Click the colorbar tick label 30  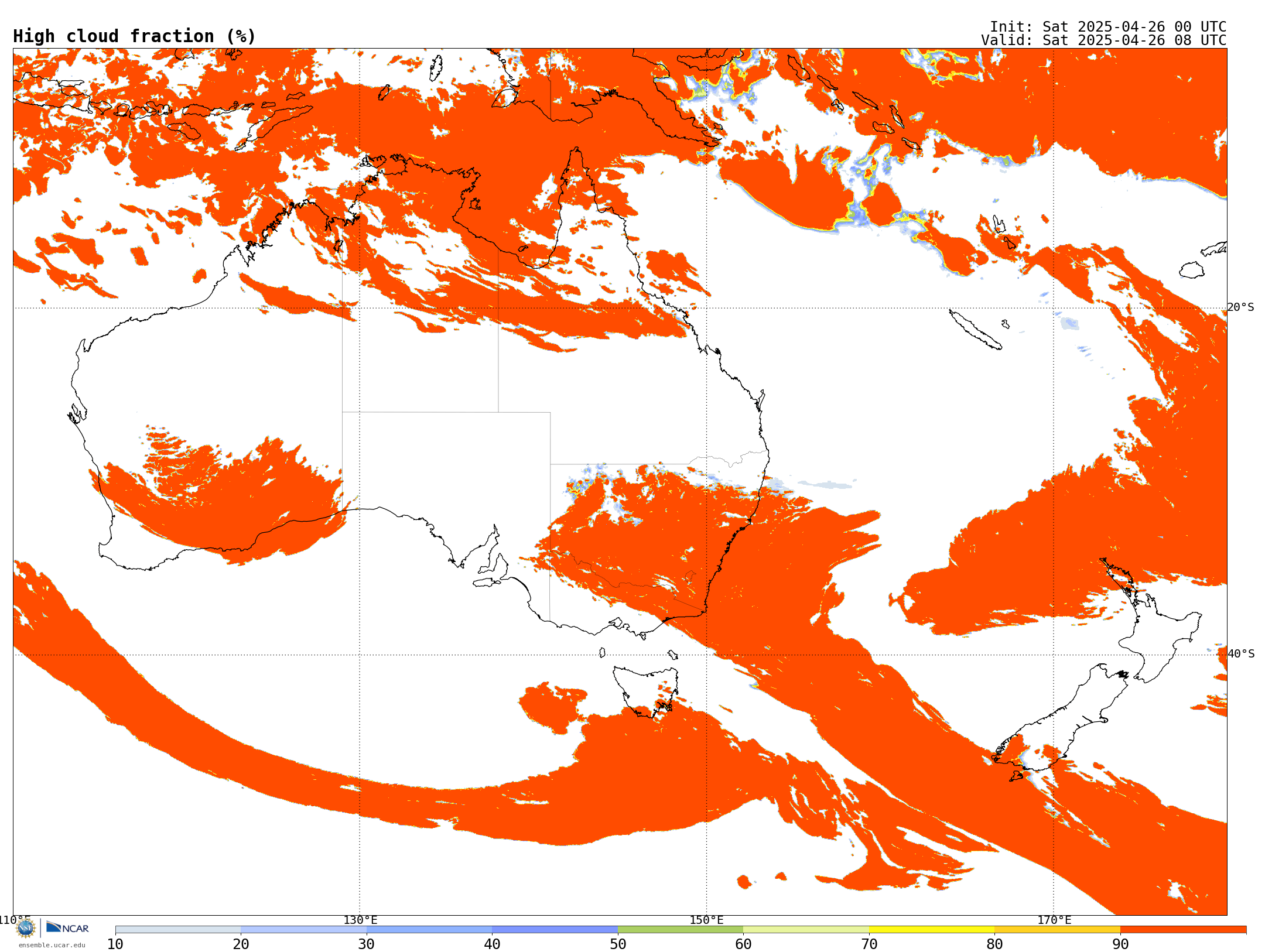(x=367, y=944)
